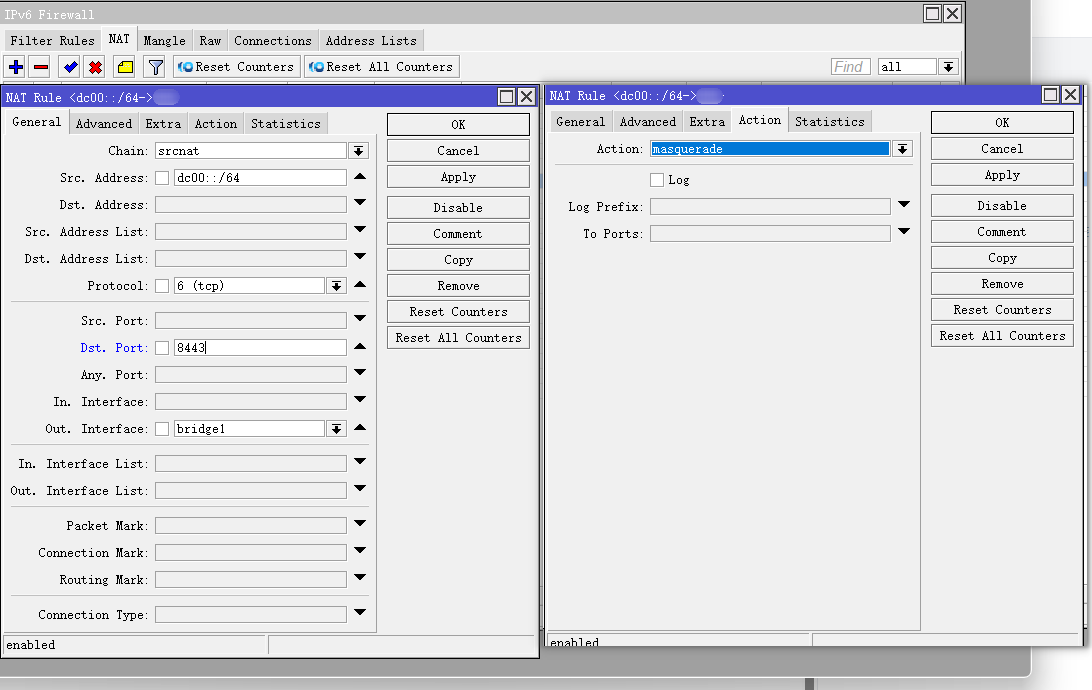Open the Advanced tab in left NAT Rule
Screen dimensions: 1092x690
(x=104, y=124)
